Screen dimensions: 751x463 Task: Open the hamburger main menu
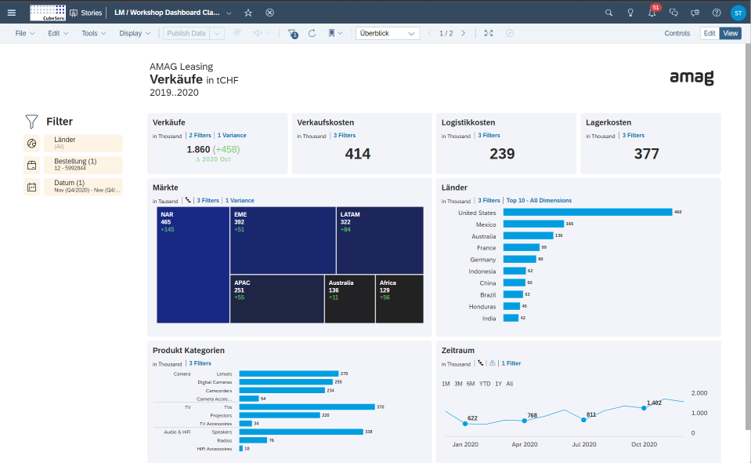point(11,13)
